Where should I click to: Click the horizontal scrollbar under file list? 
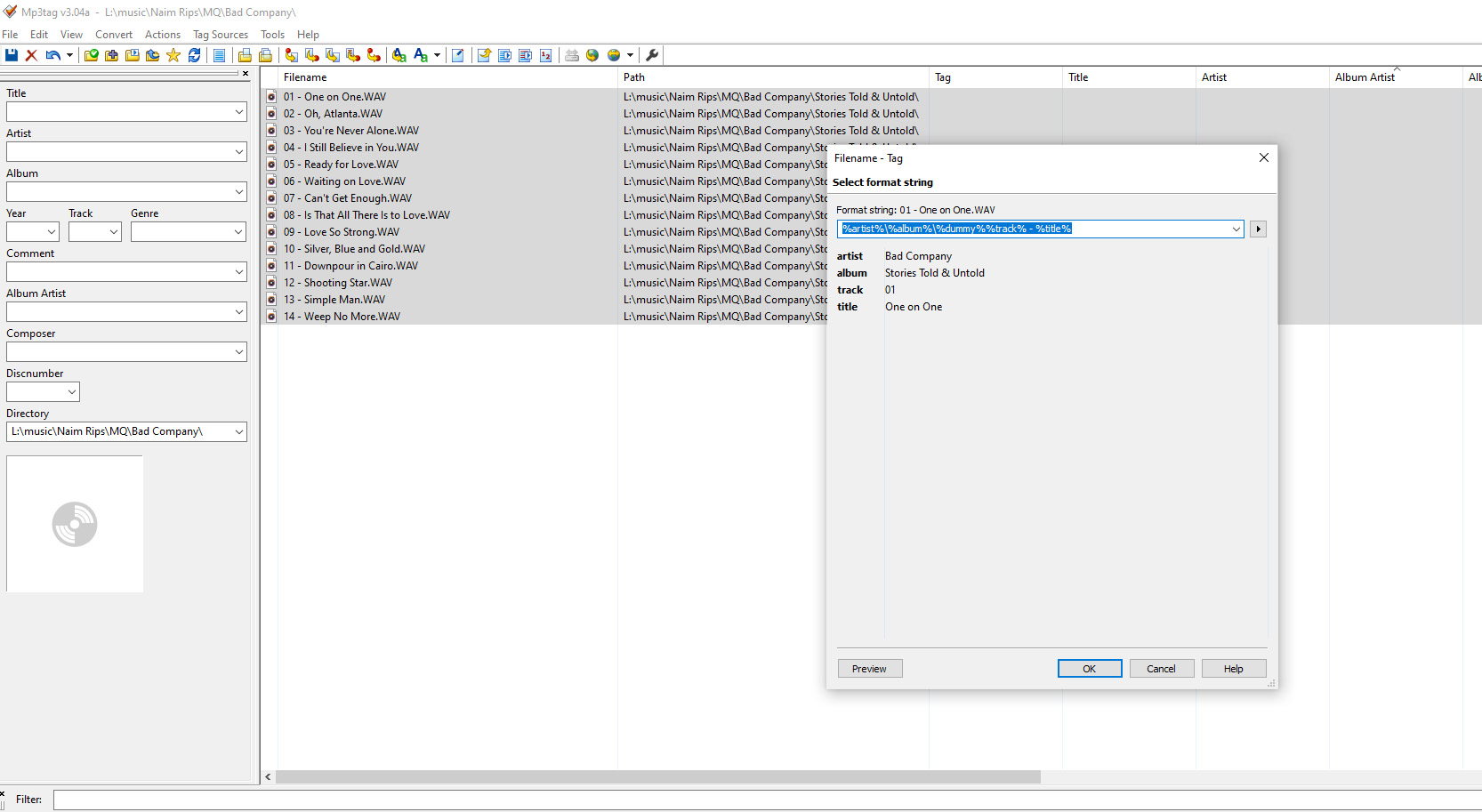point(658,777)
